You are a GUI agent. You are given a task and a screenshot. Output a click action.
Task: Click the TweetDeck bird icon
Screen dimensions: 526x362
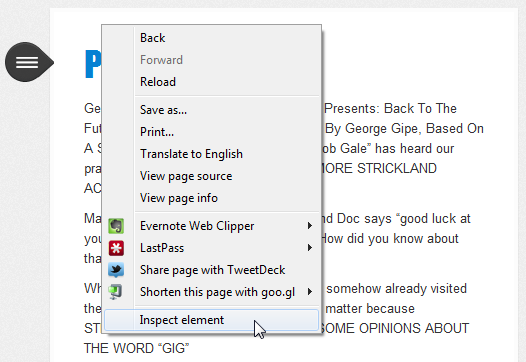pyautogui.click(x=116, y=270)
